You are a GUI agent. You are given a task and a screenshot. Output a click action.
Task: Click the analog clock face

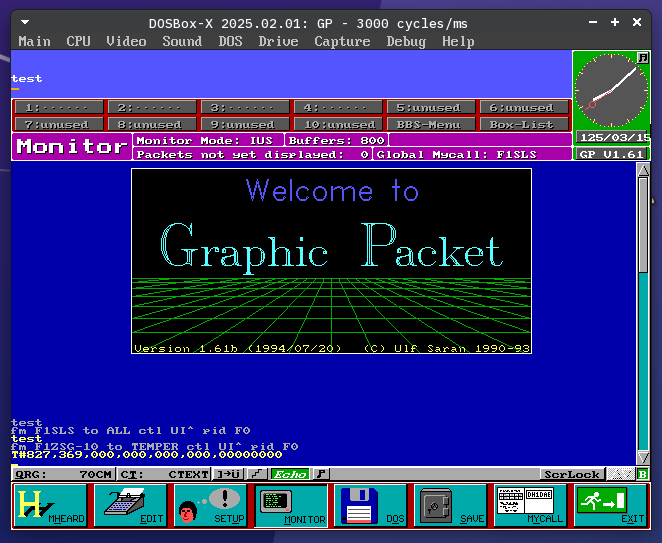(x=611, y=90)
